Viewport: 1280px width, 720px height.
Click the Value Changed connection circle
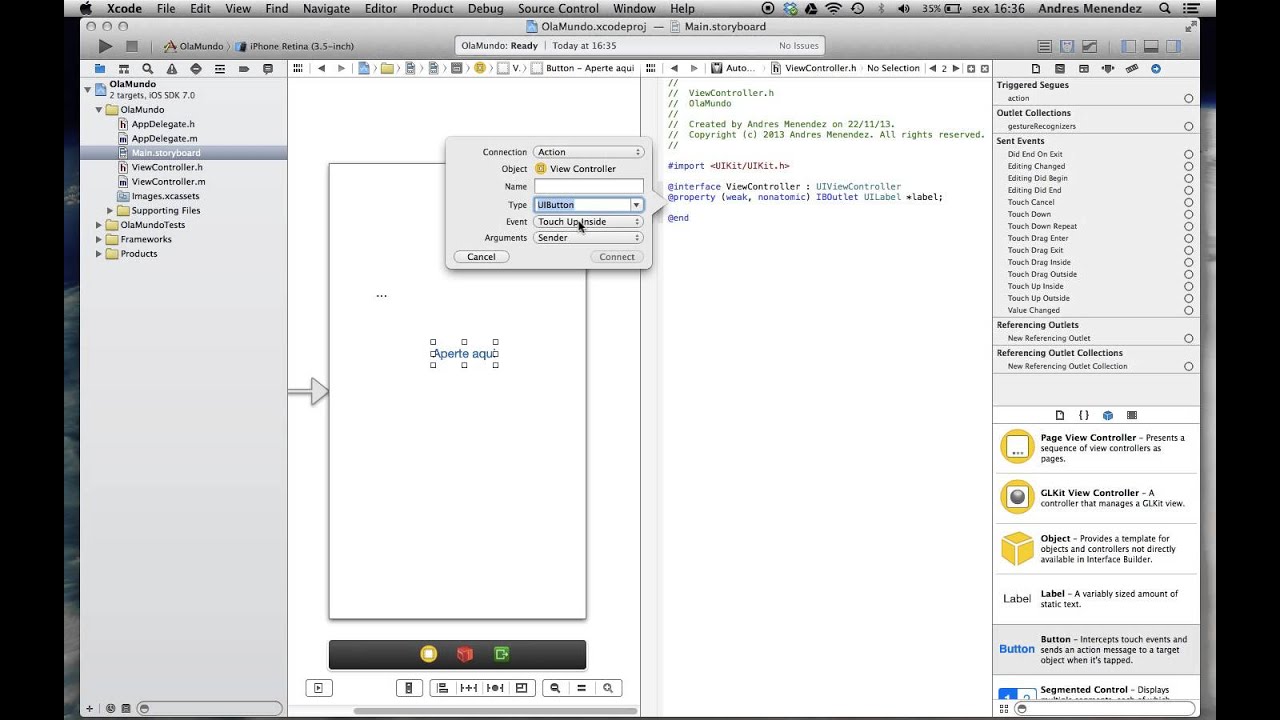pos(1188,310)
